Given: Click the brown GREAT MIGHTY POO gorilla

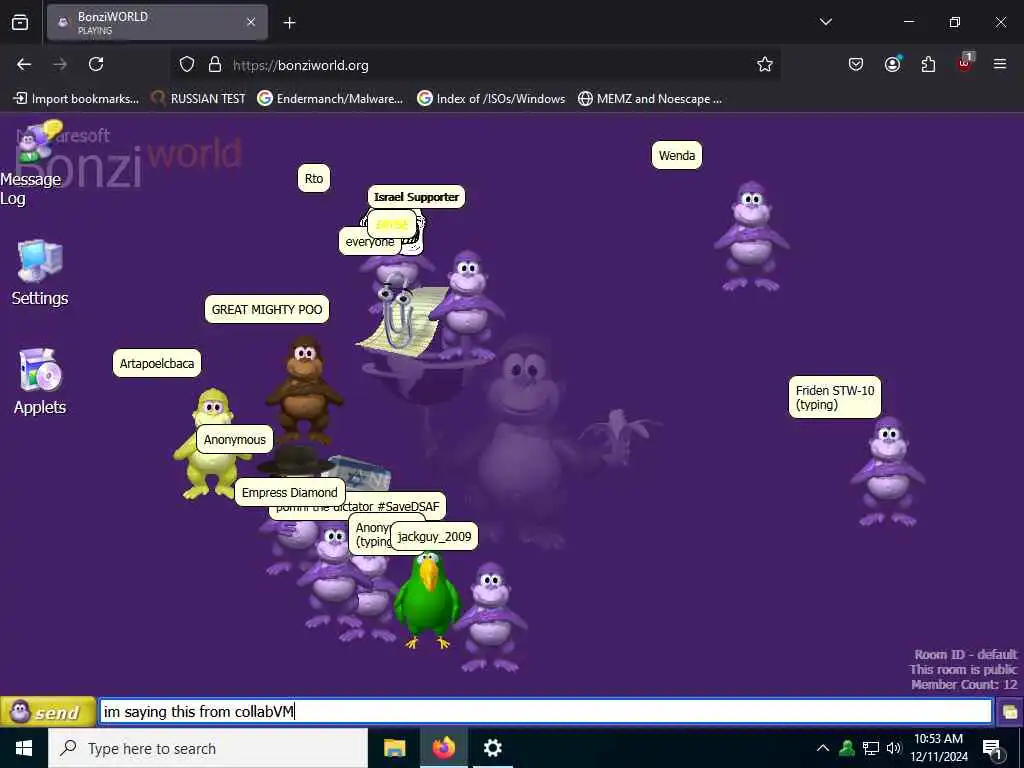Looking at the screenshot, I should [304, 389].
